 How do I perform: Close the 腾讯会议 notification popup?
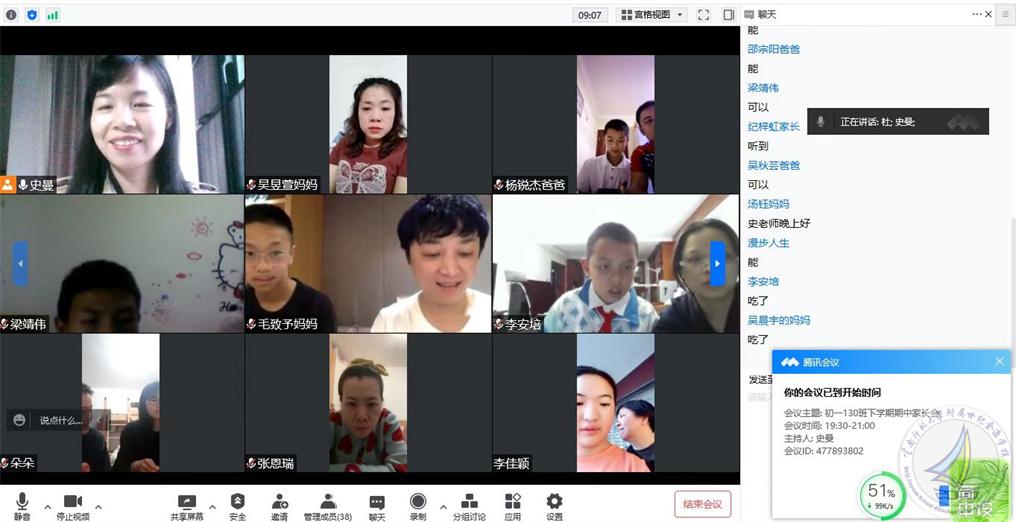point(999,361)
